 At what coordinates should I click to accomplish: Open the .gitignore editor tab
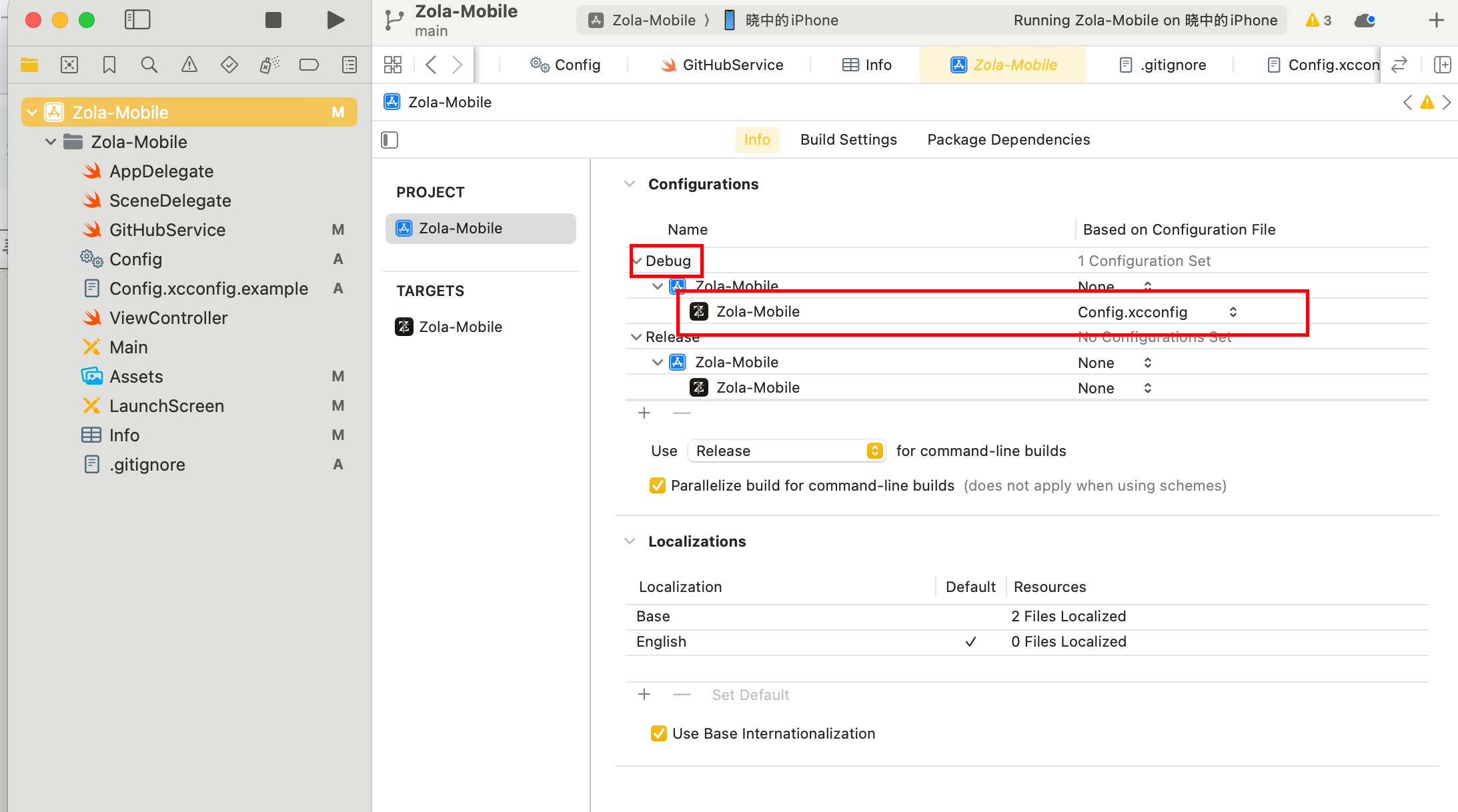pos(1163,65)
